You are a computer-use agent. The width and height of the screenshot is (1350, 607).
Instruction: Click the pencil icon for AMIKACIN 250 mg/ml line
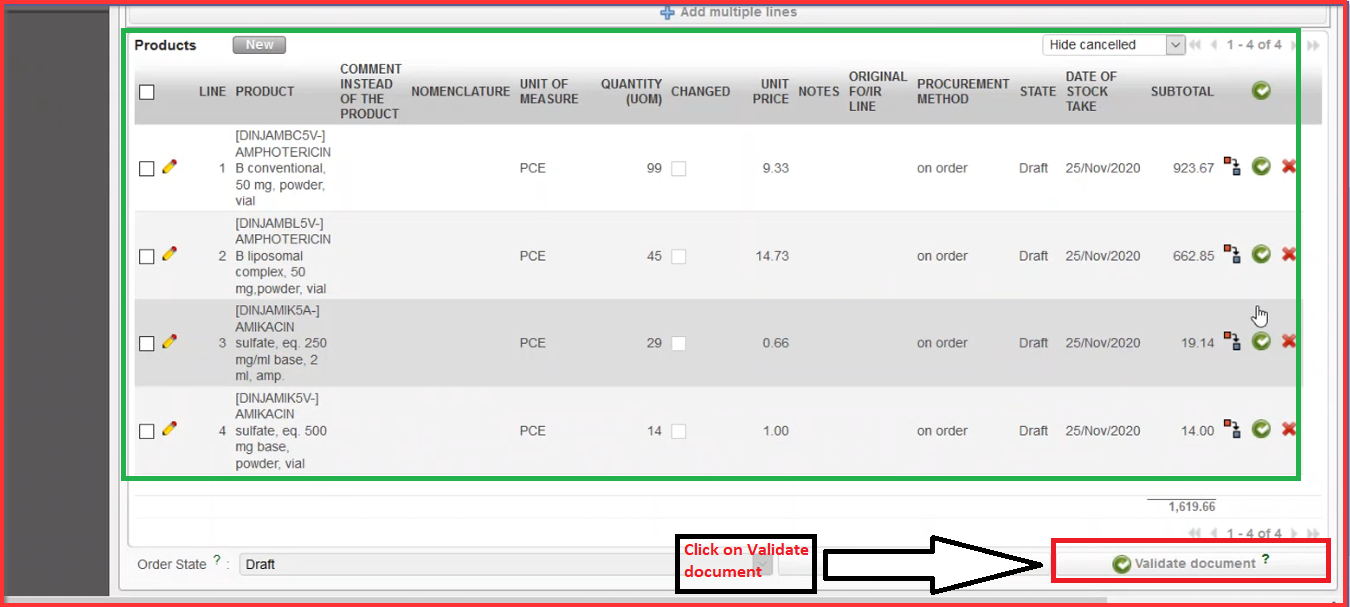(x=169, y=342)
